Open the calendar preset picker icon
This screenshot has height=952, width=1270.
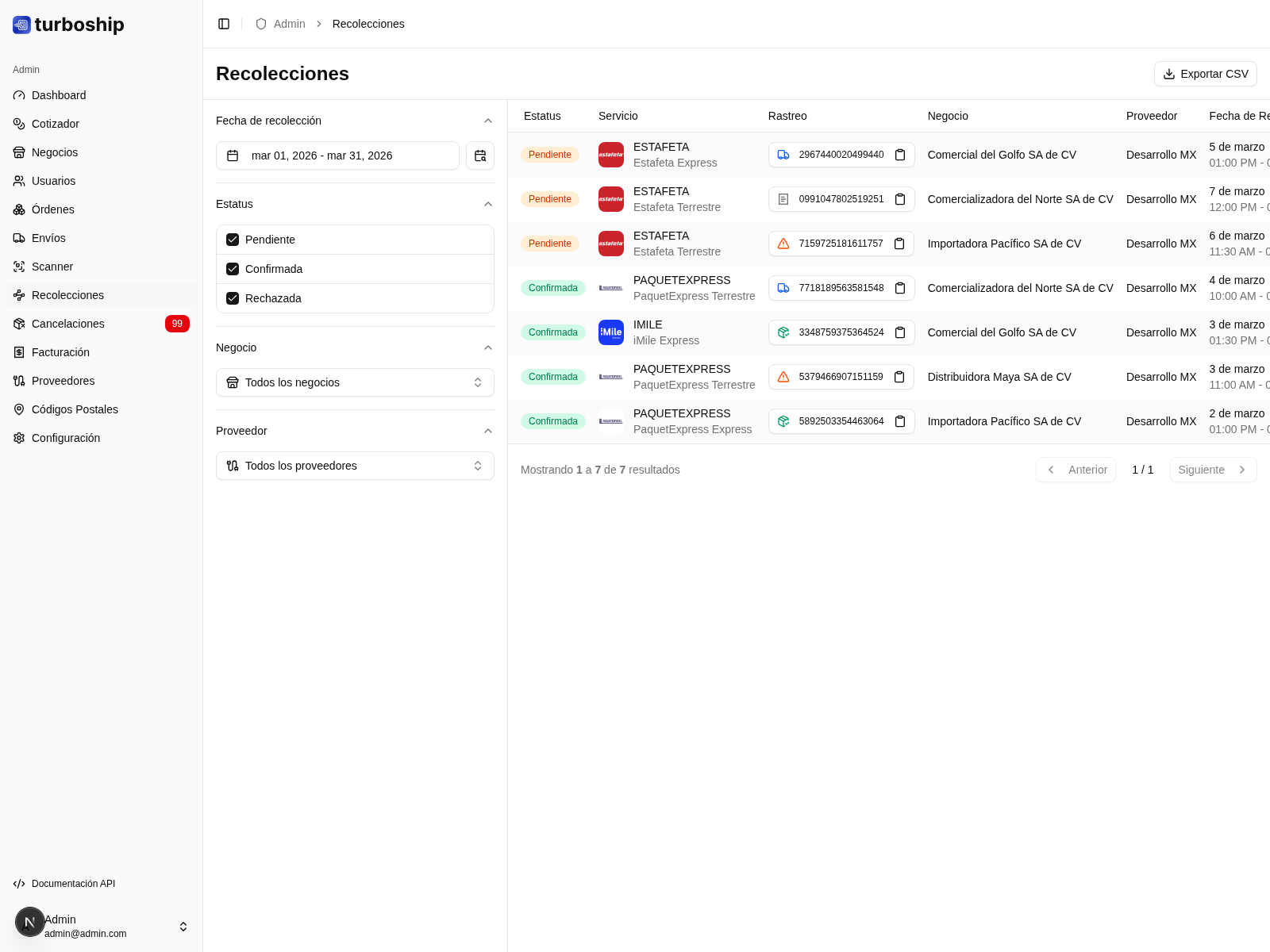pos(480,155)
